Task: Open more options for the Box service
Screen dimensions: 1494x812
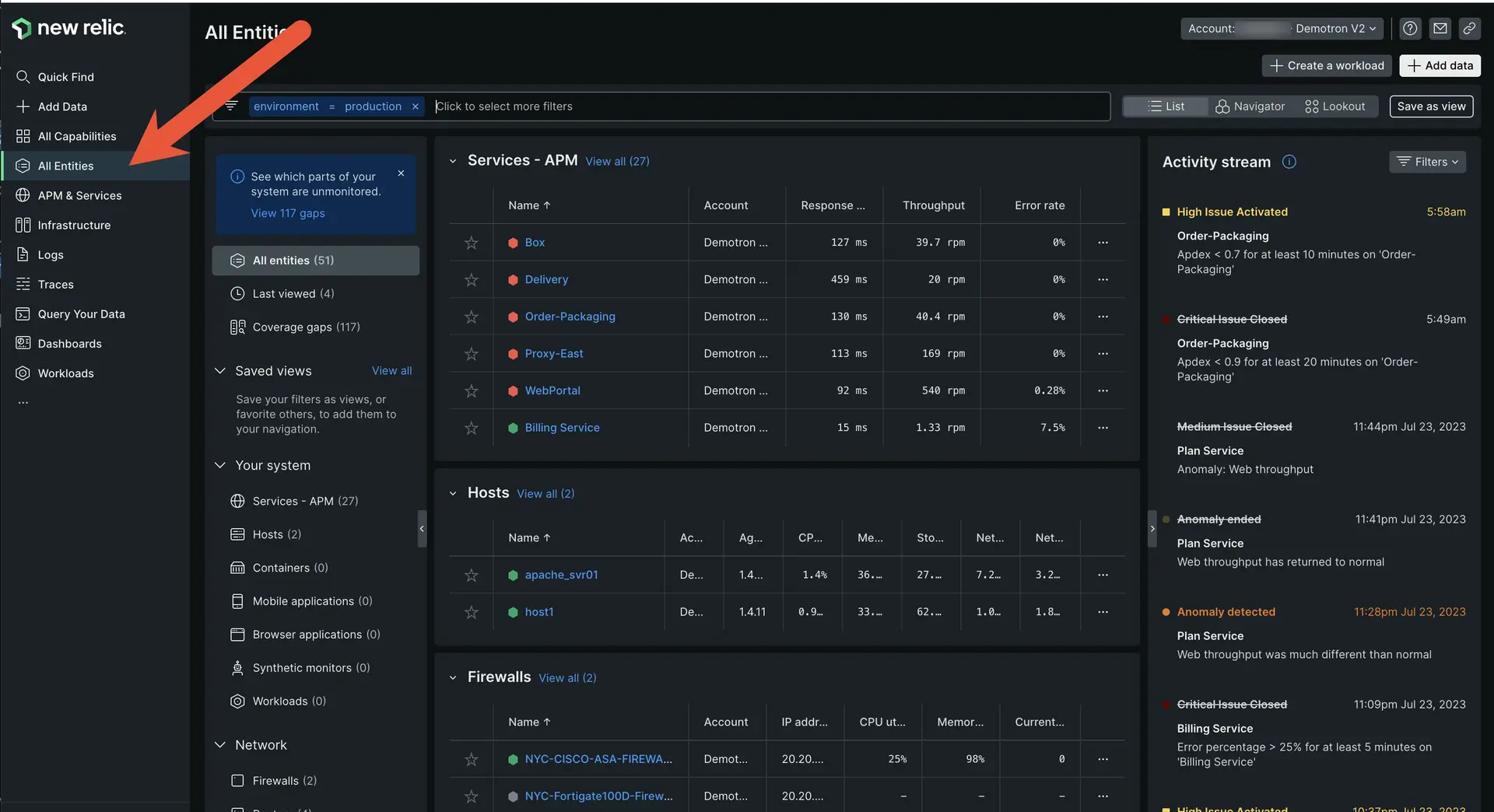Action: coord(1103,243)
